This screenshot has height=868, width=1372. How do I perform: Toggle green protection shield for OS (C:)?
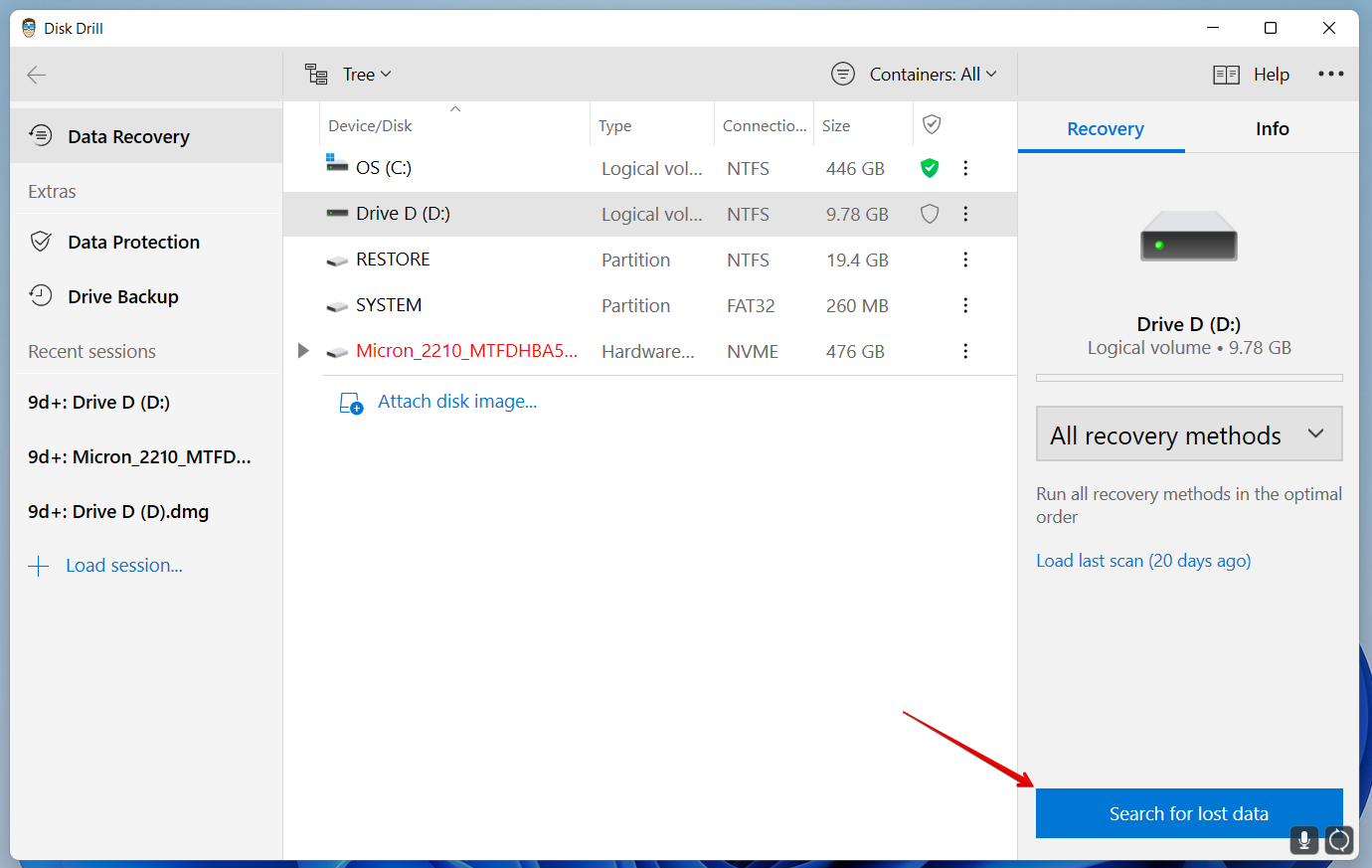click(930, 168)
